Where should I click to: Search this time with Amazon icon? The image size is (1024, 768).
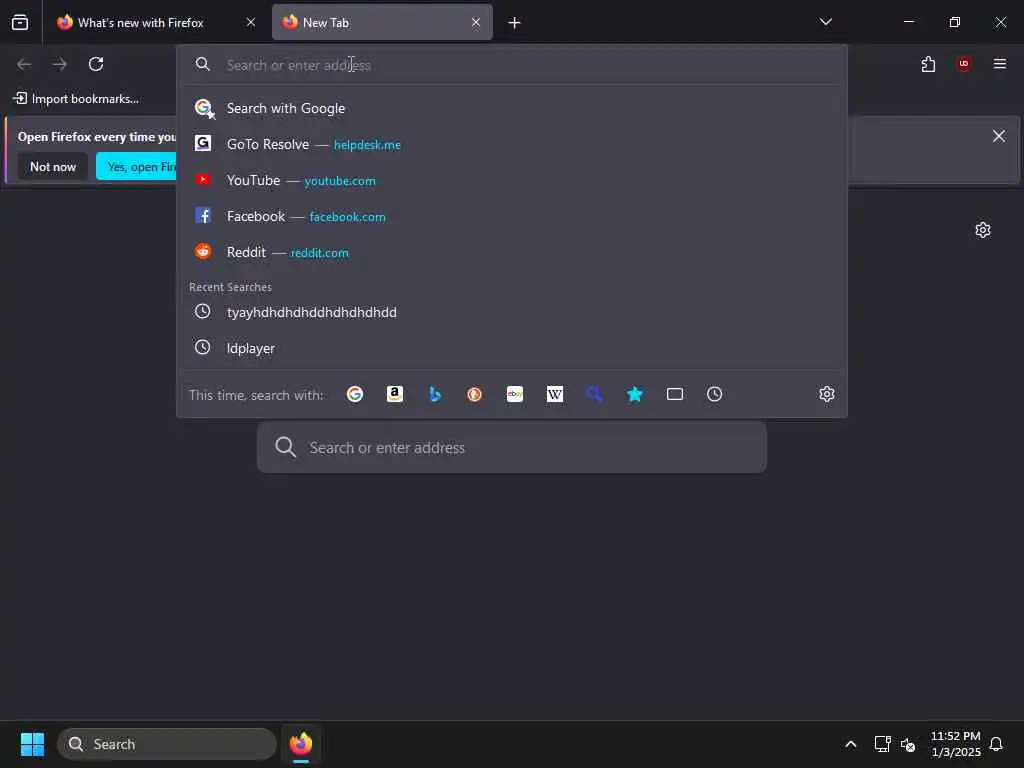[394, 394]
